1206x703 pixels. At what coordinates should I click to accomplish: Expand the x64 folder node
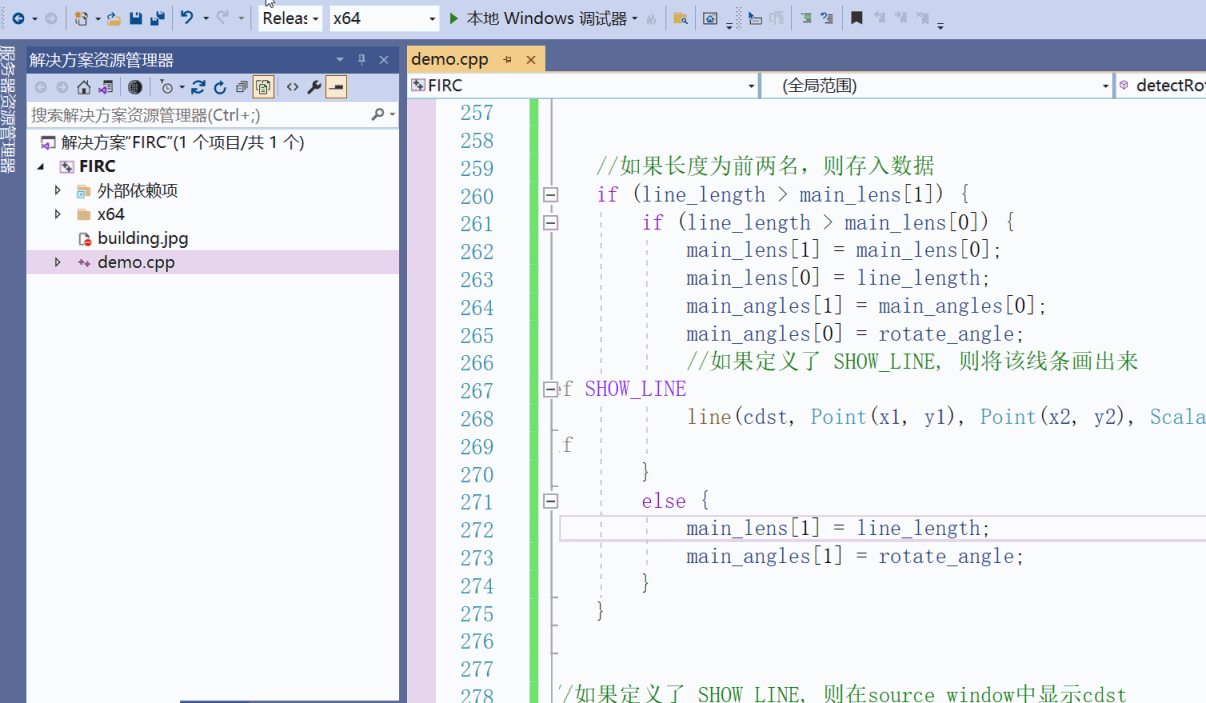tap(58, 214)
